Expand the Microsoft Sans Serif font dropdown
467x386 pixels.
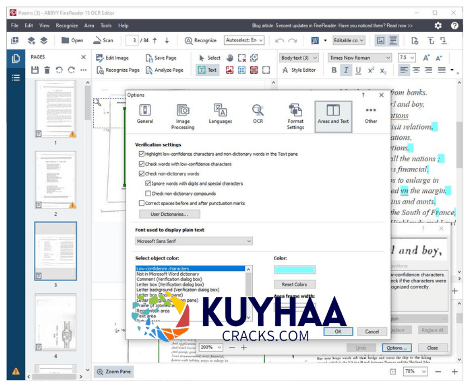pyautogui.click(x=194, y=241)
